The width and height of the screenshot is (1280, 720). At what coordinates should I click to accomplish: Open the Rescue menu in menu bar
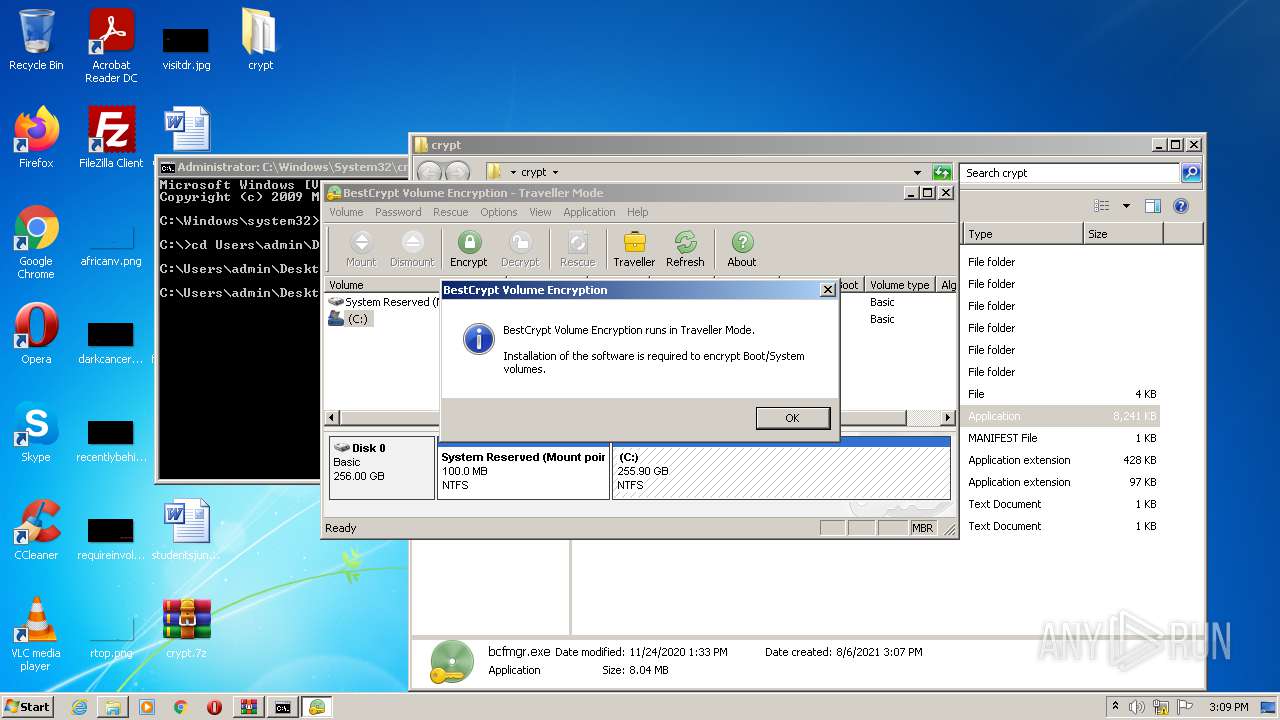450,212
